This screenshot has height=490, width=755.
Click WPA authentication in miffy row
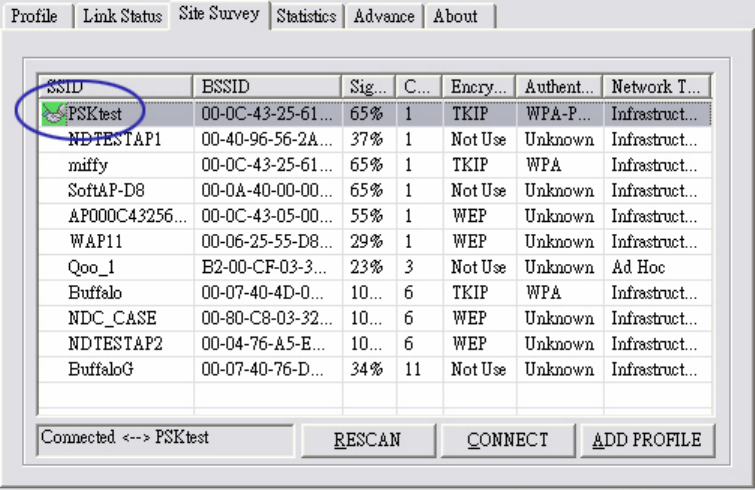pyautogui.click(x=543, y=165)
